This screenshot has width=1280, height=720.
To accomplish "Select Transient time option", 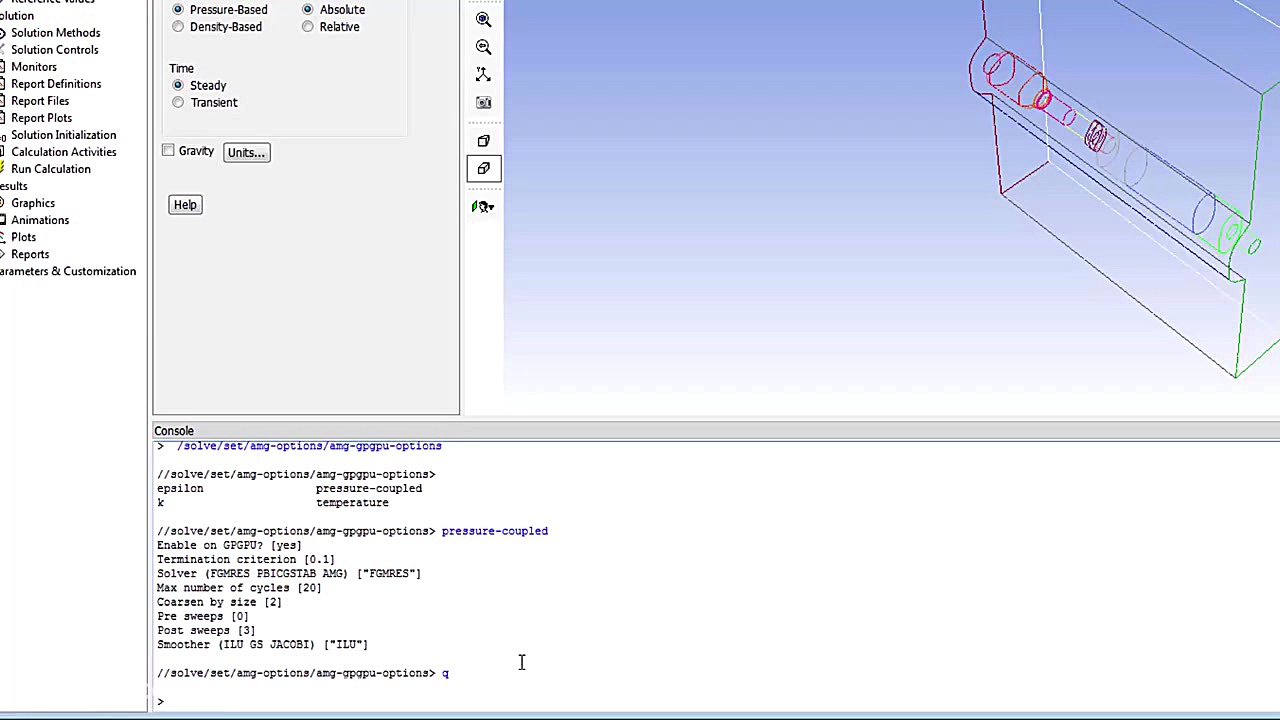I will tap(178, 103).
